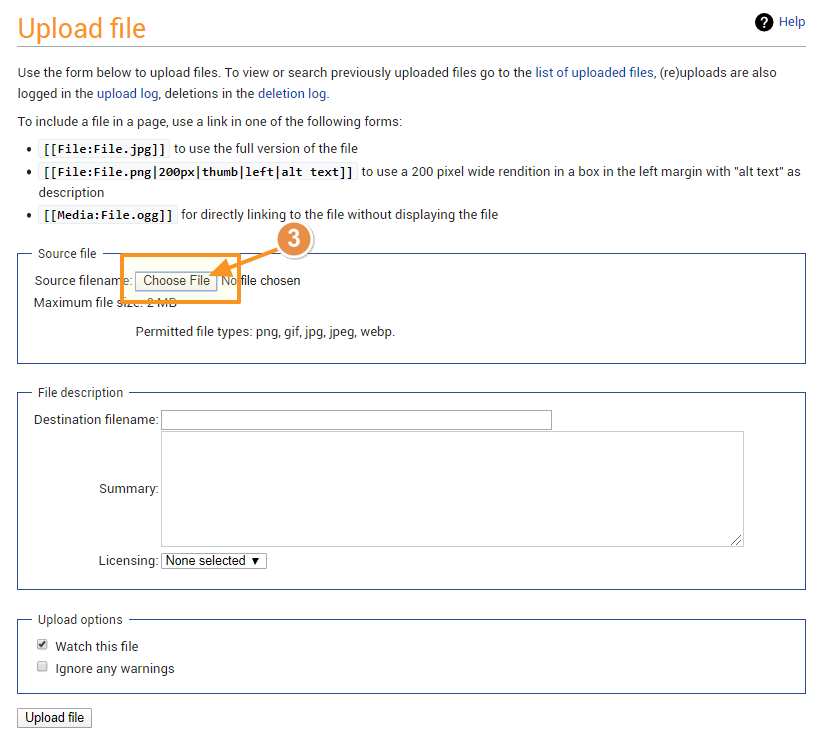
Task: Click the "Destination filename:" label
Action: point(96,420)
